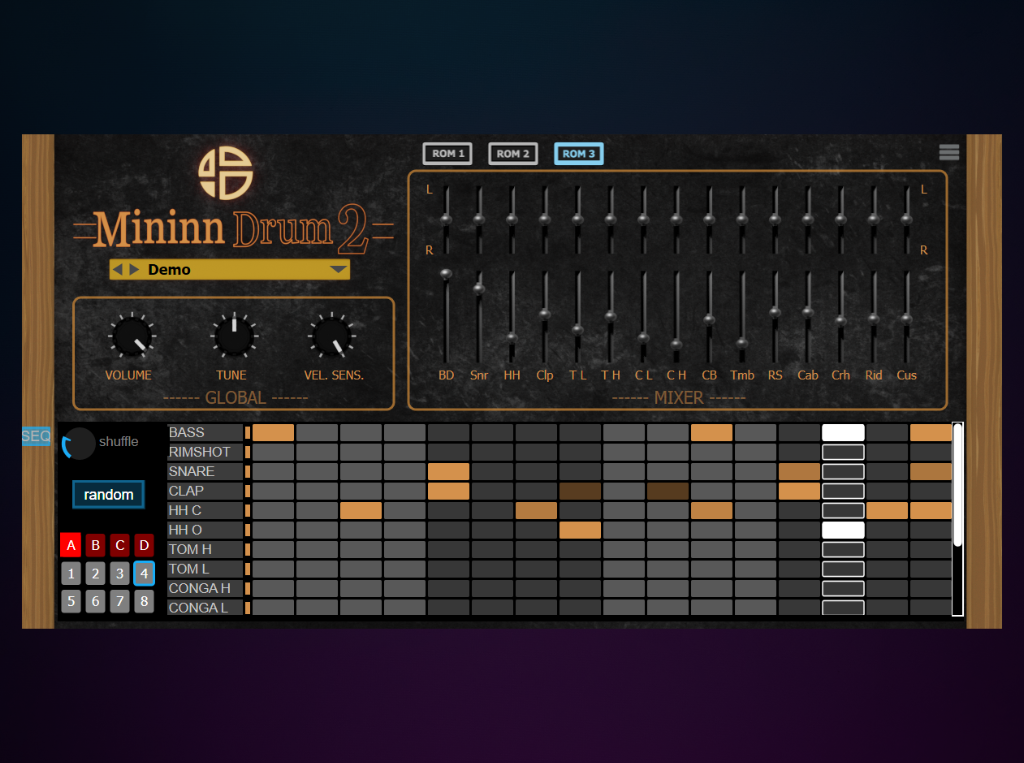Image resolution: width=1024 pixels, height=763 pixels.
Task: Select pattern bank D
Action: click(x=144, y=545)
